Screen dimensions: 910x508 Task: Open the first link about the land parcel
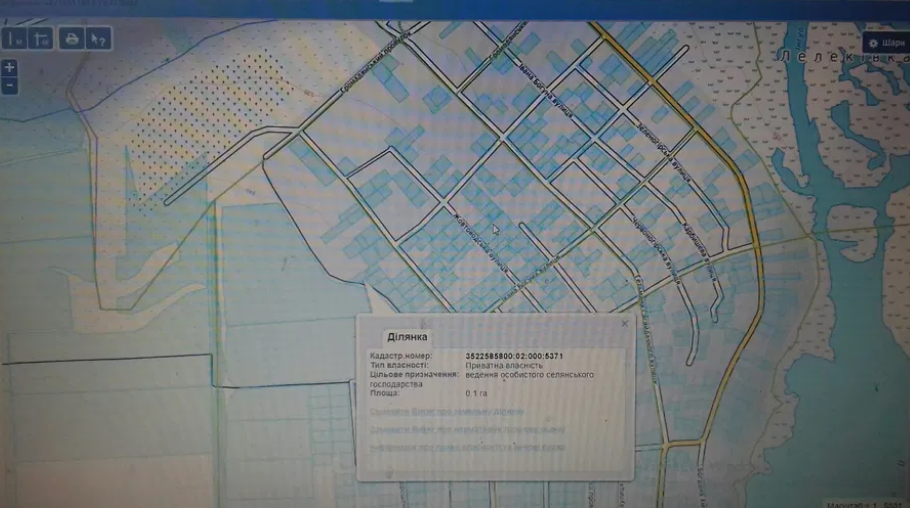tap(446, 411)
